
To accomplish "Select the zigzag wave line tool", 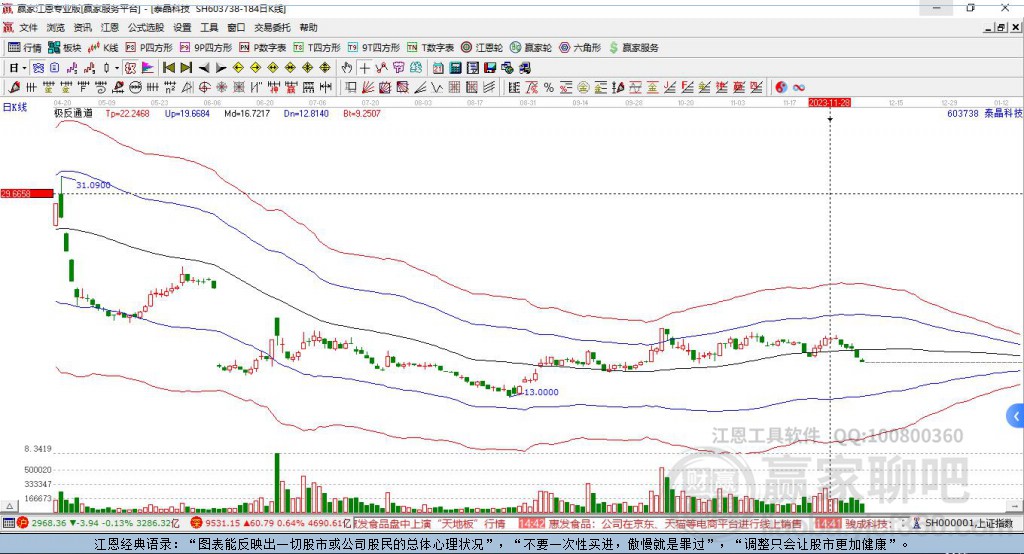I will (x=437, y=88).
